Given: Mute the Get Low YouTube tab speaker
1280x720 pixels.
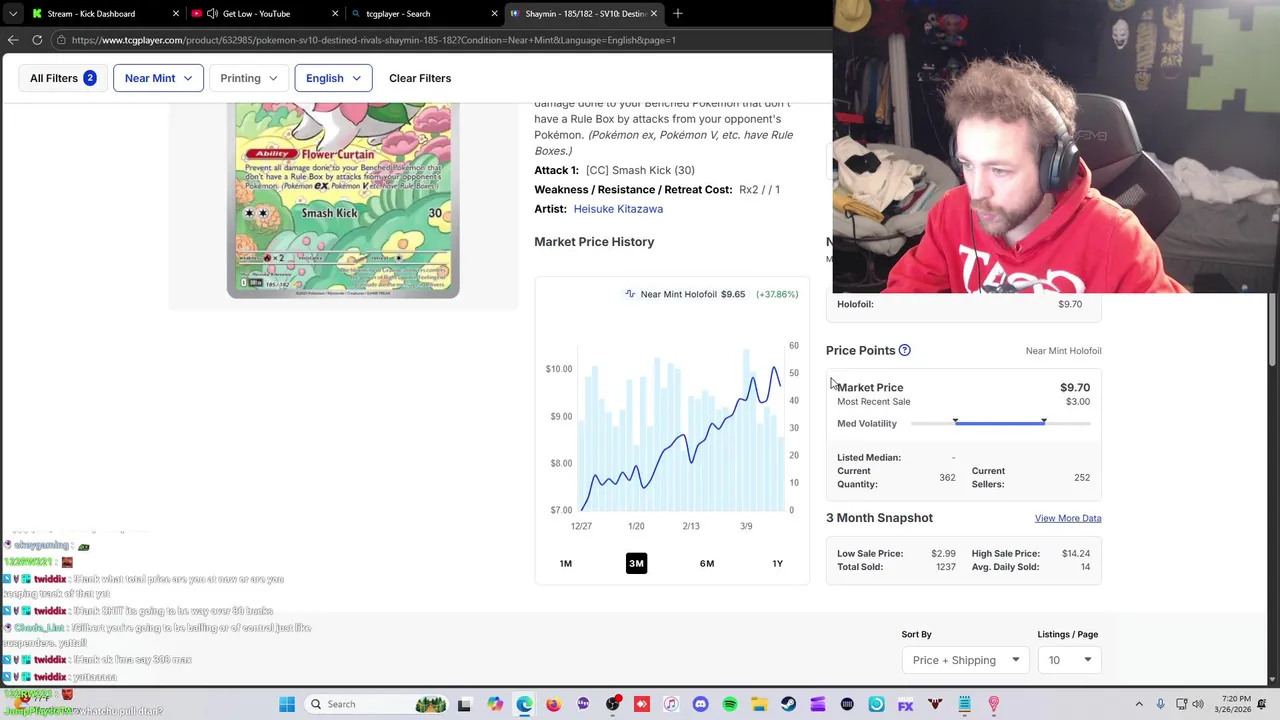Looking at the screenshot, I should 212,13.
